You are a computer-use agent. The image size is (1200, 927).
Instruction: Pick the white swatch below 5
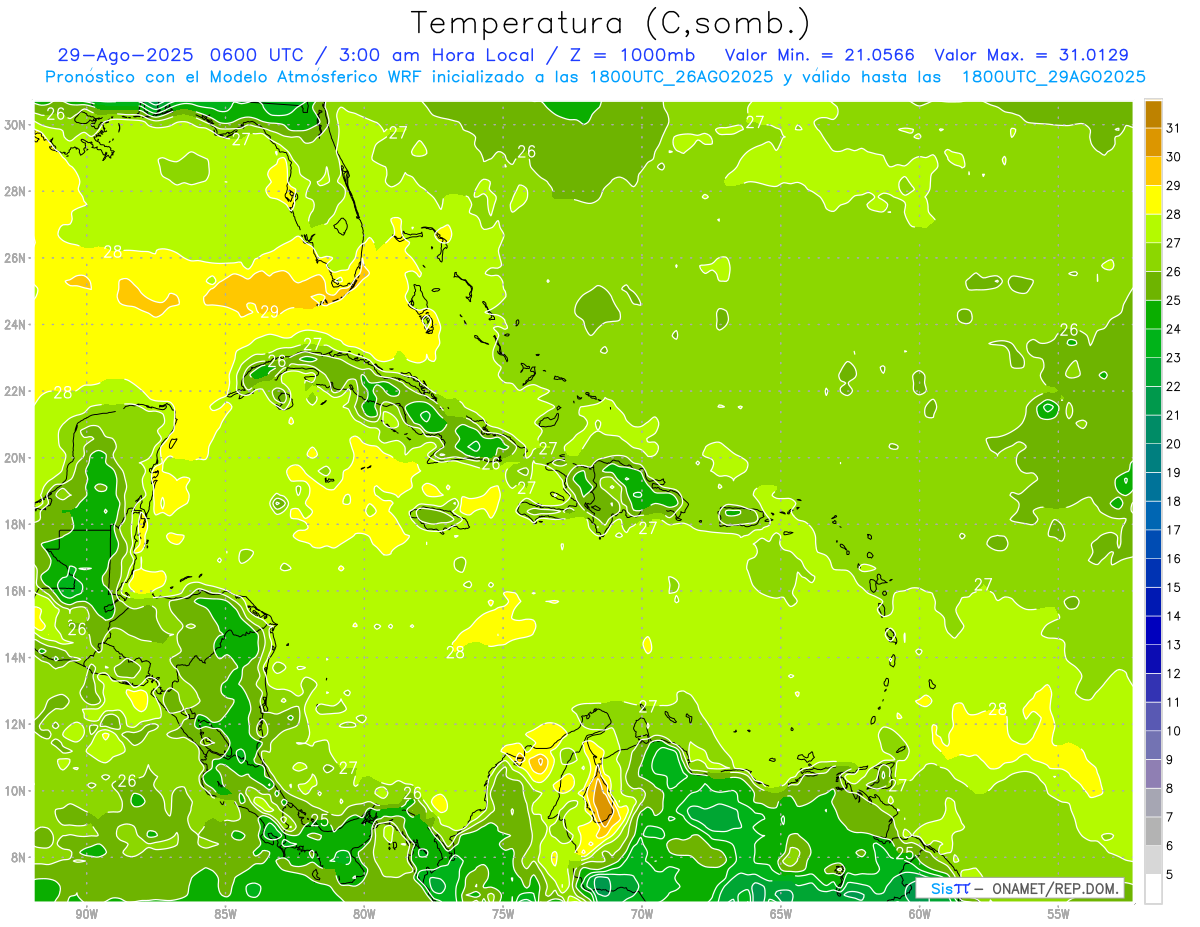click(1153, 889)
